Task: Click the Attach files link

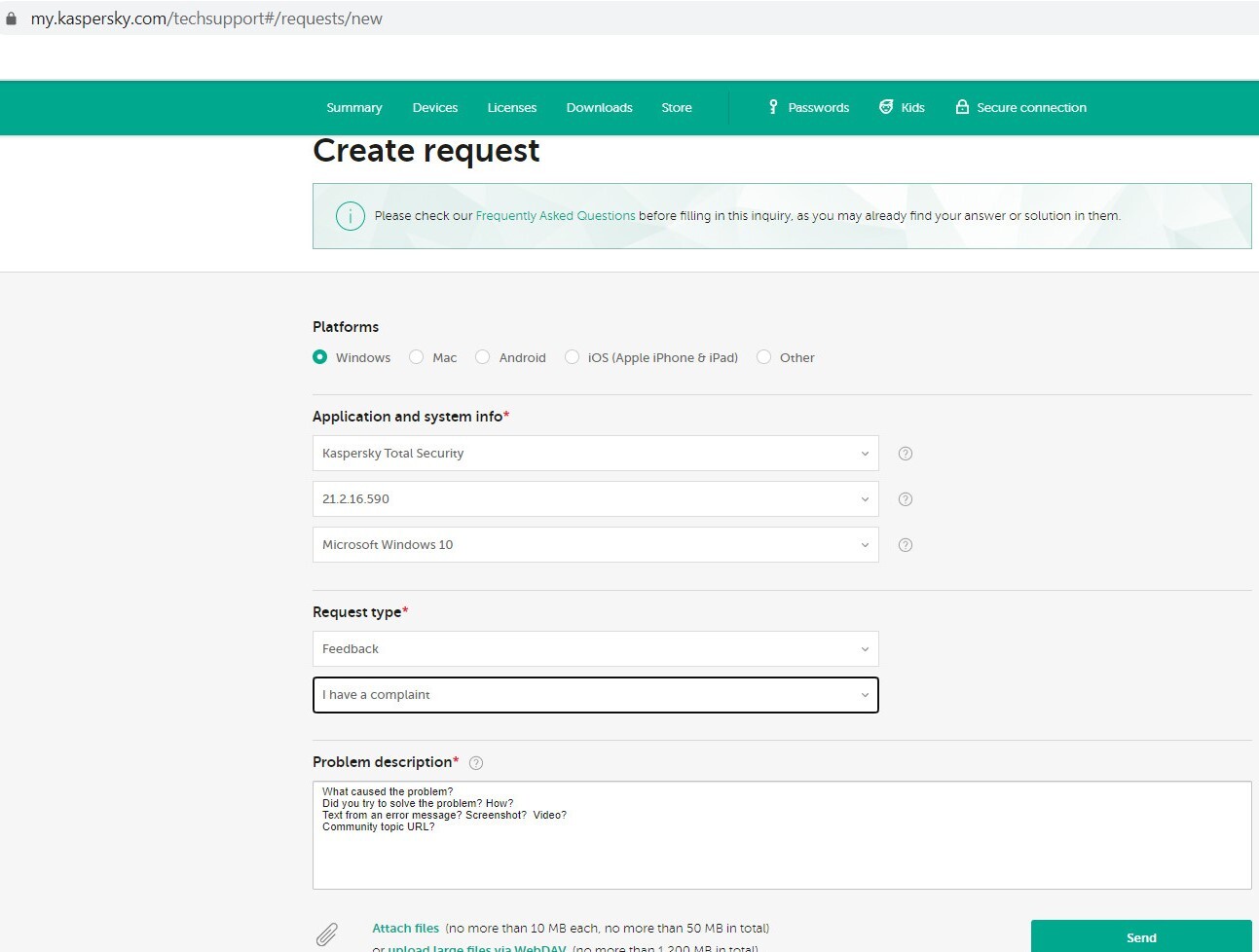Action: (x=406, y=929)
